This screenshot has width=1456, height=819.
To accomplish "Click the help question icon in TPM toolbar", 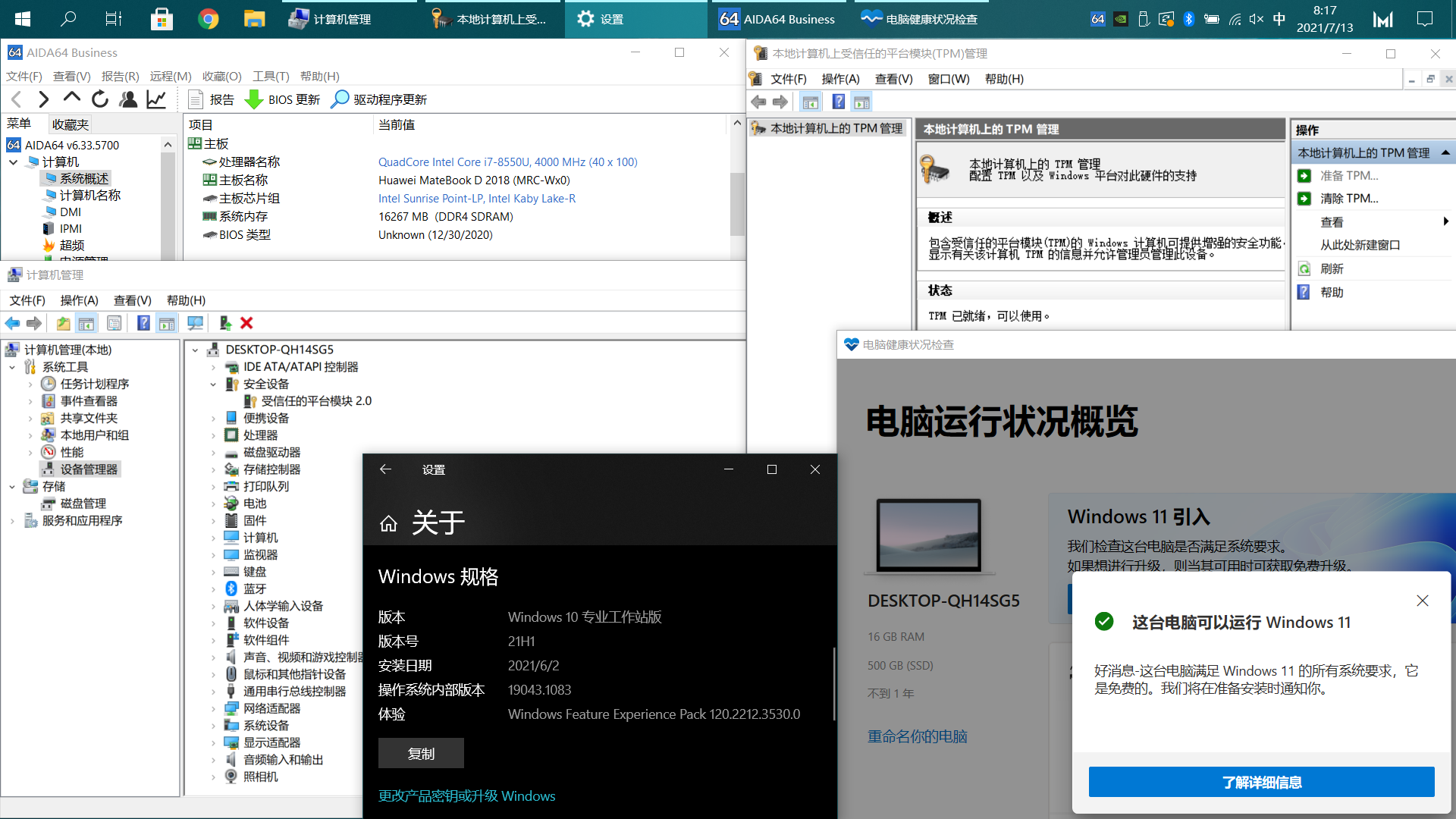I will point(838,102).
